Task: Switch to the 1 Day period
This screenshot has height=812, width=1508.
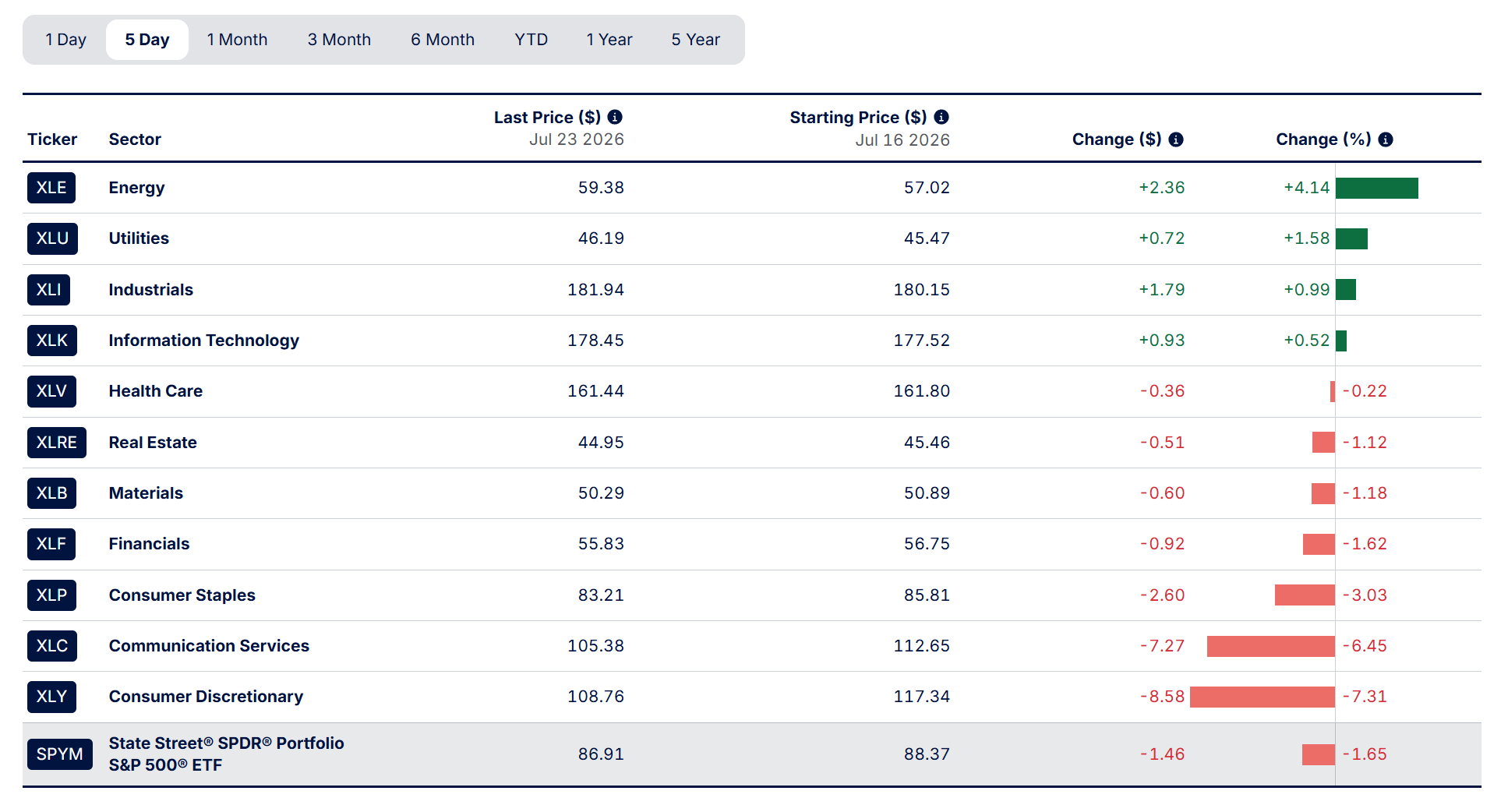Action: tap(65, 40)
